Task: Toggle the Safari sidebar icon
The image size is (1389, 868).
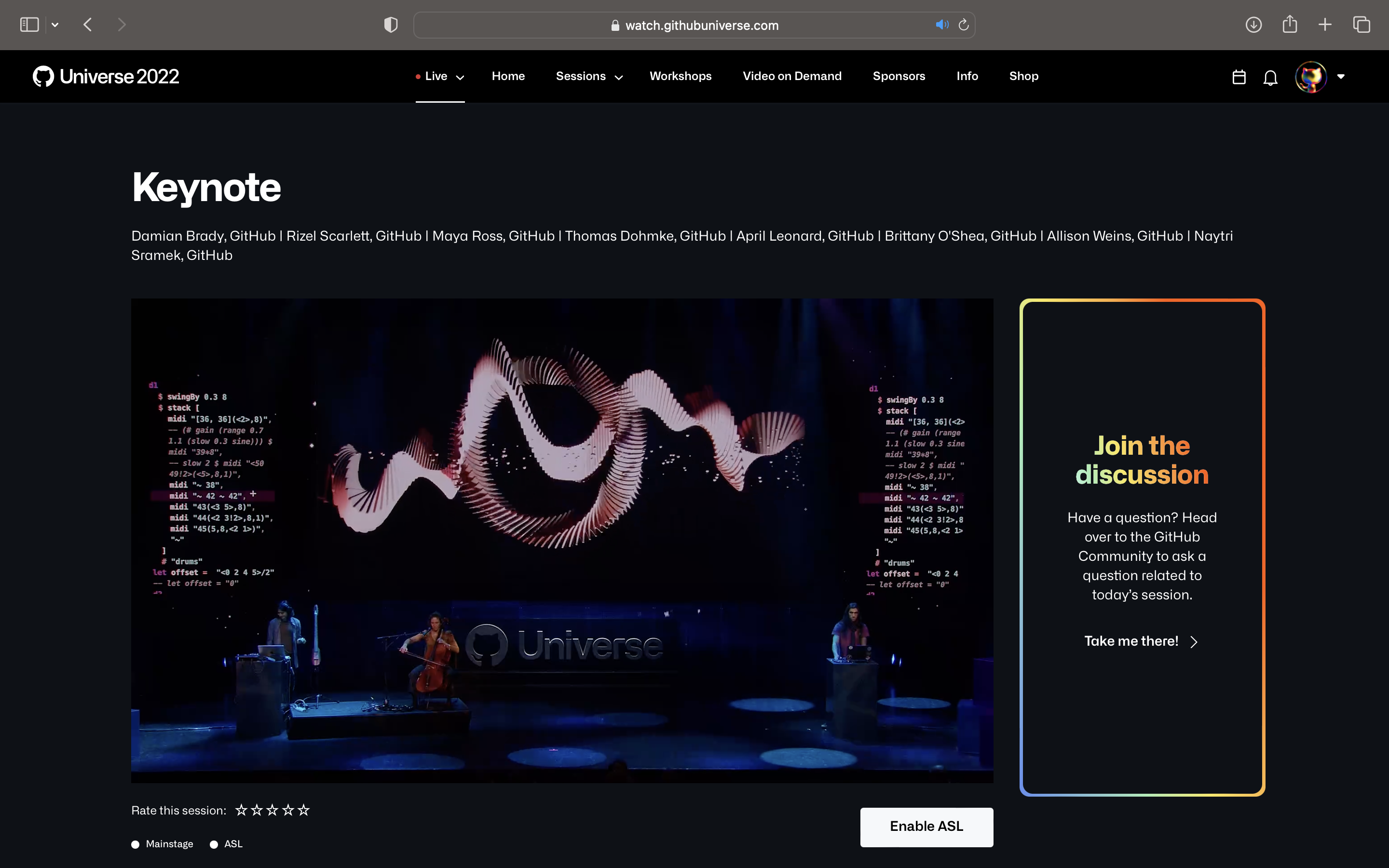Action: [x=29, y=25]
